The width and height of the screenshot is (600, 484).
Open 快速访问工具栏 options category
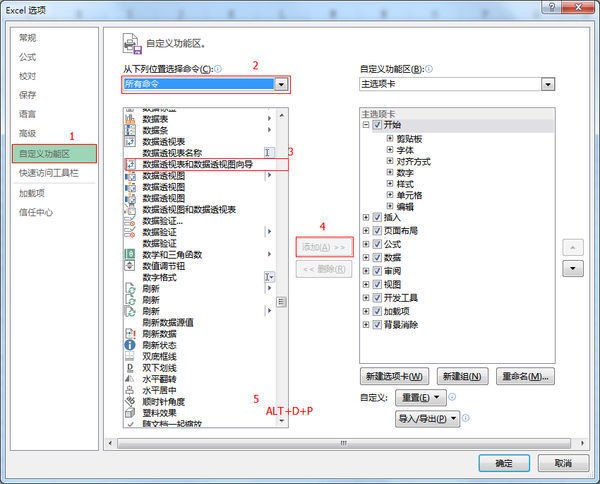point(49,173)
